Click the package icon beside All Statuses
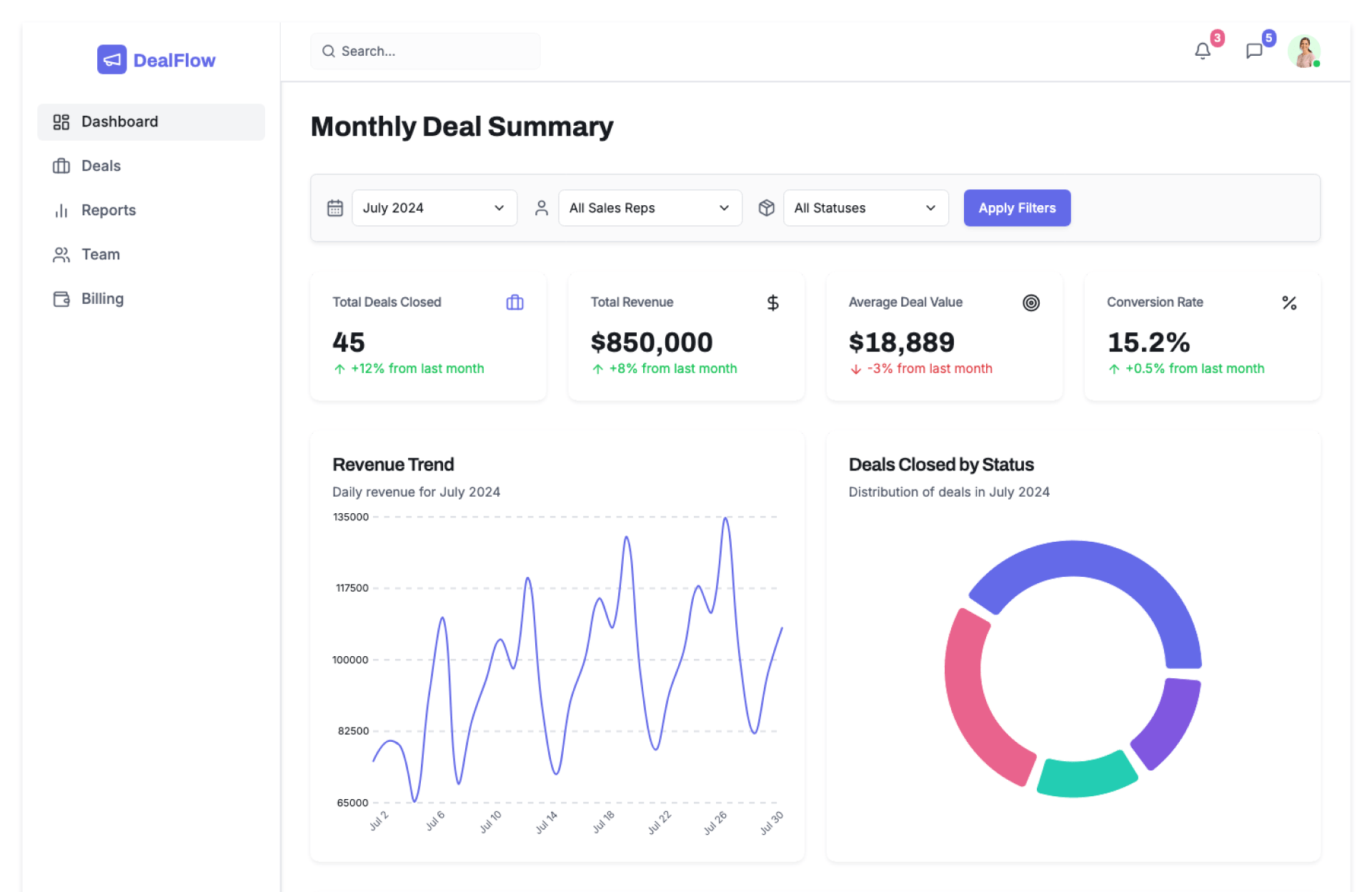This screenshot has height=892, width=1372. [x=766, y=208]
